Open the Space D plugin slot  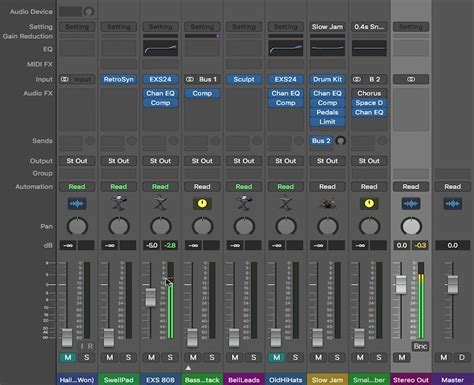point(369,103)
